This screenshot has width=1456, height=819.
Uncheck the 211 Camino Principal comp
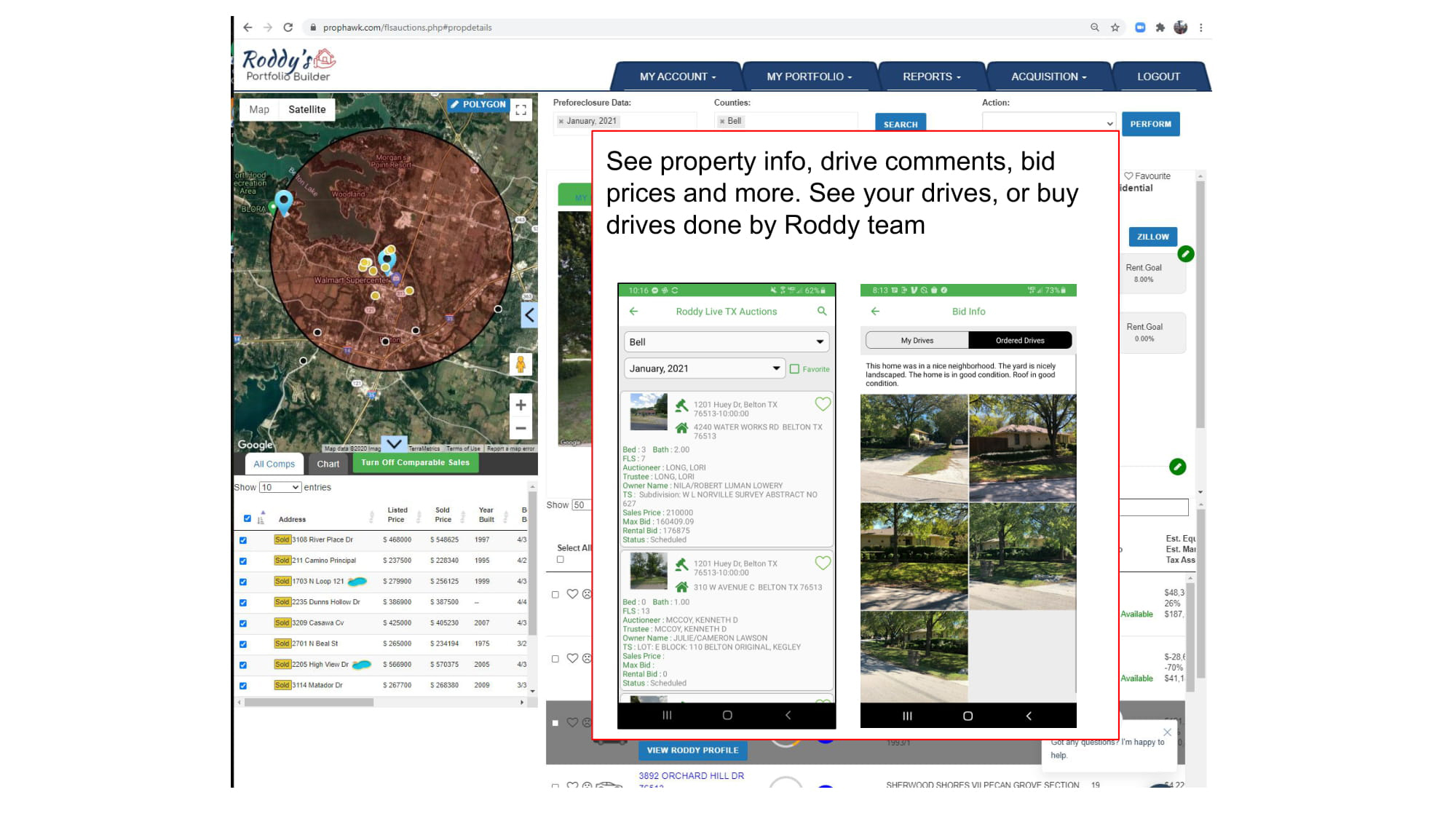click(243, 561)
